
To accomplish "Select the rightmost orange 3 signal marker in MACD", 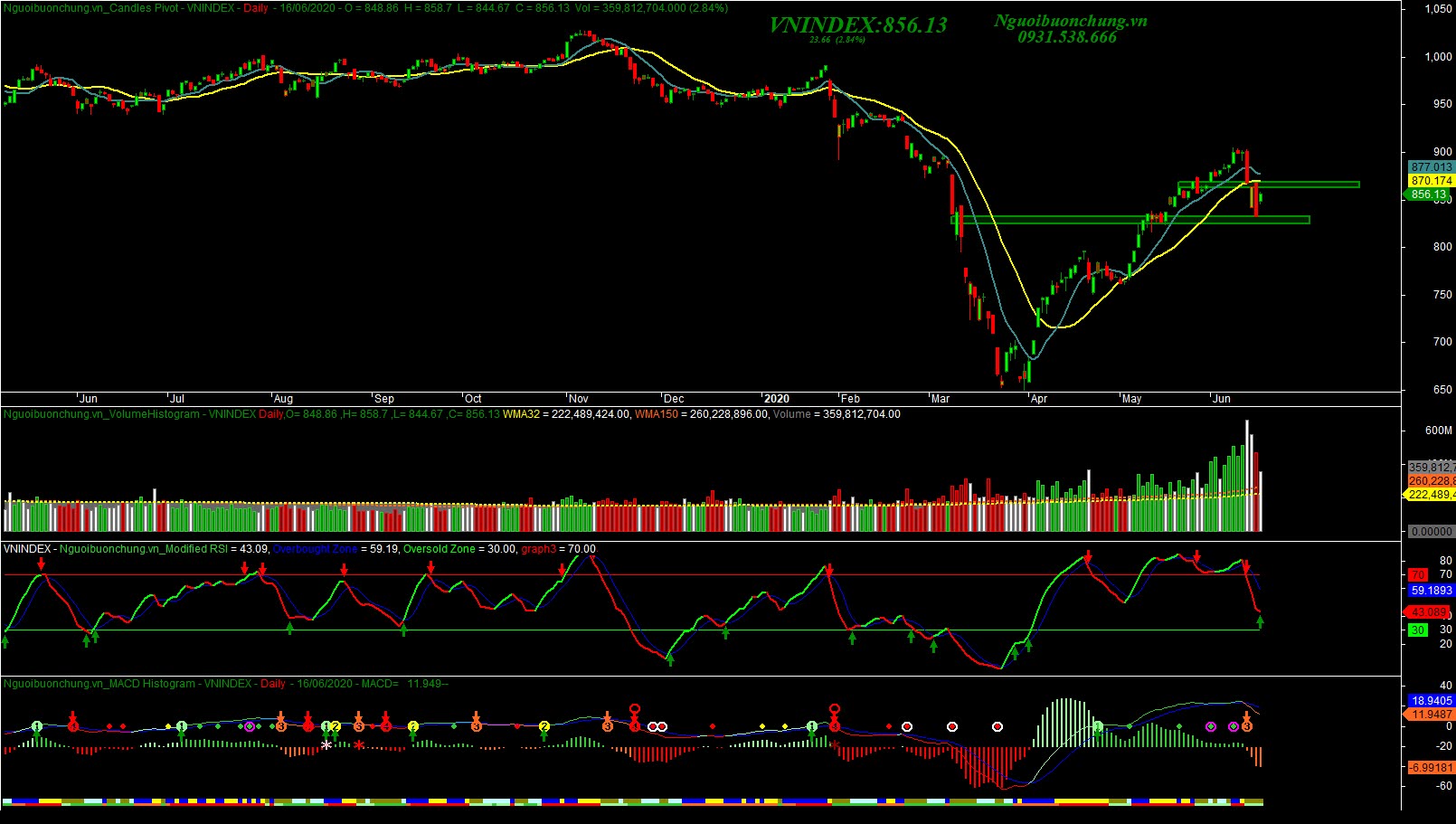I will [1246, 725].
